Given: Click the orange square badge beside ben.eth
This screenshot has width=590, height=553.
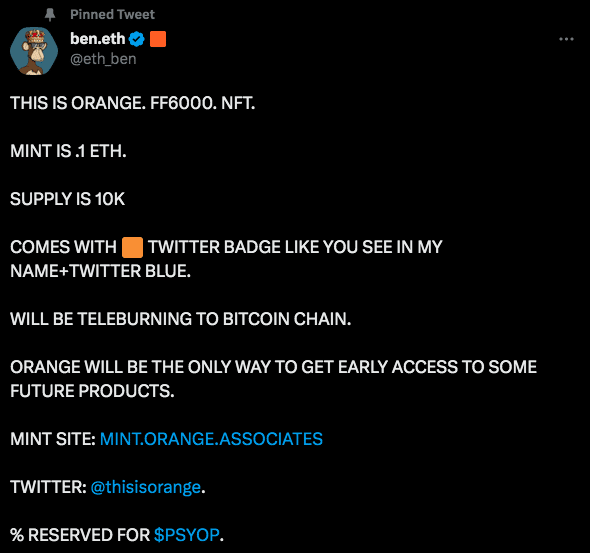Looking at the screenshot, I should click(x=158, y=39).
